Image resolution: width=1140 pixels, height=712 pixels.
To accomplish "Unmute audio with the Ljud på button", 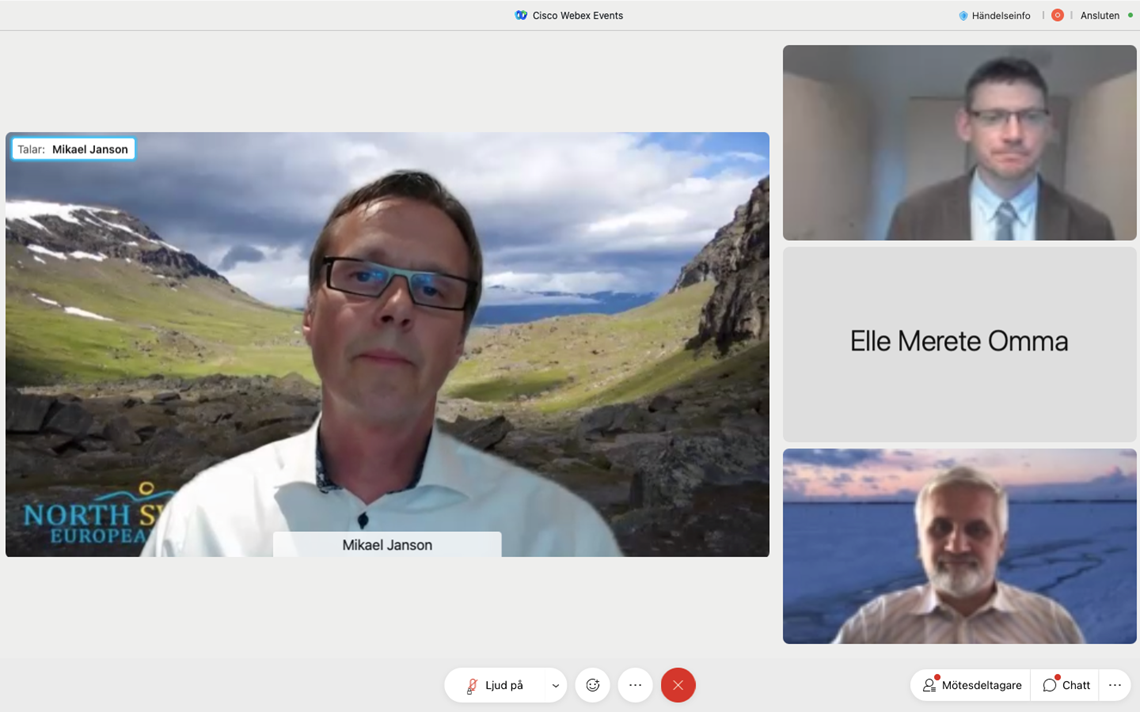I will [x=495, y=685].
